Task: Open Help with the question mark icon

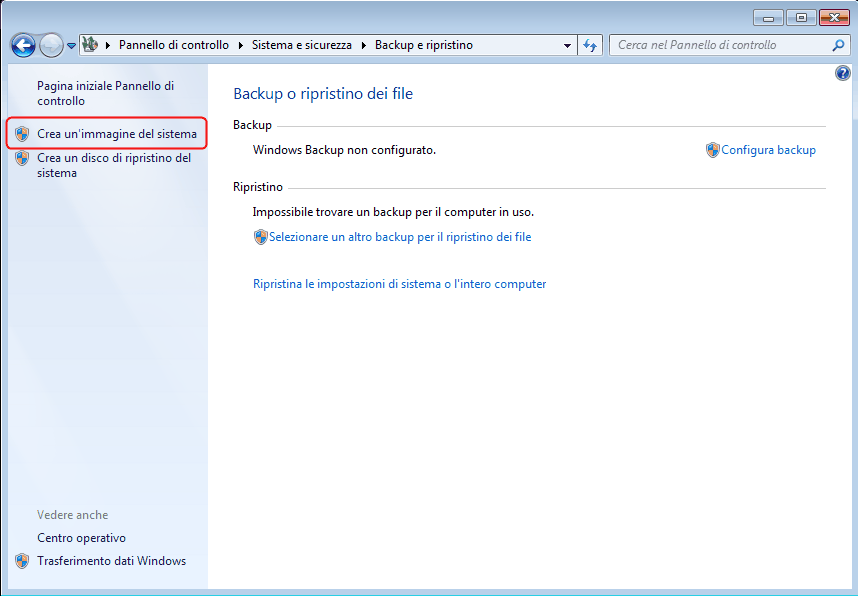Action: pos(843,73)
